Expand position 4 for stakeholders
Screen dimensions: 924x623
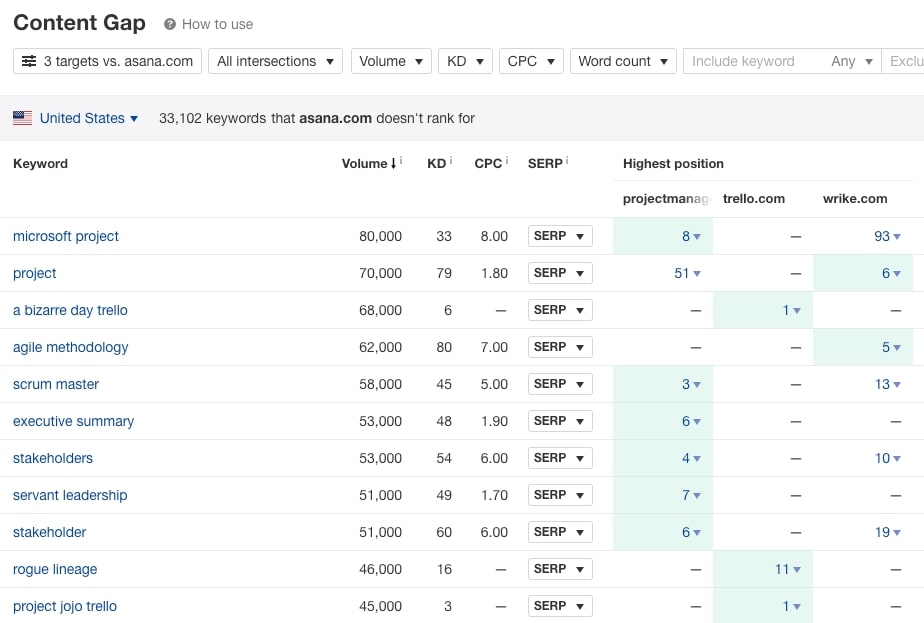691,458
